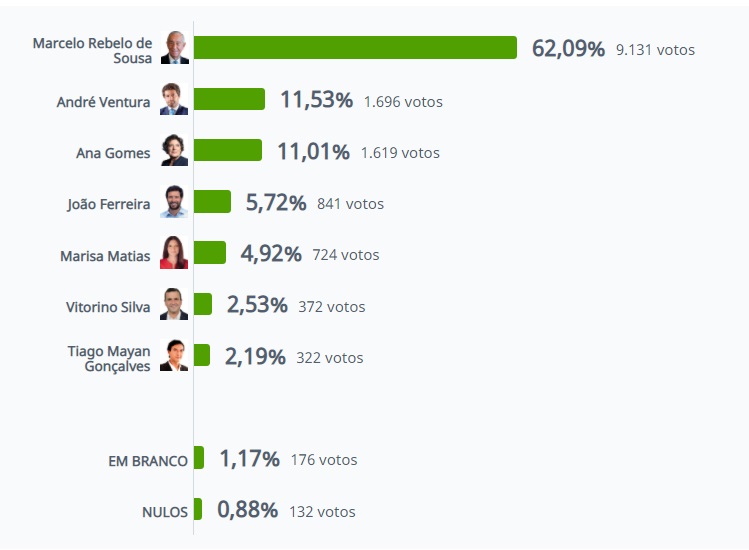This screenshot has height=550, width=749.
Task: Click Marcelo Rebelo de Sousa's photo
Action: coord(174,47)
